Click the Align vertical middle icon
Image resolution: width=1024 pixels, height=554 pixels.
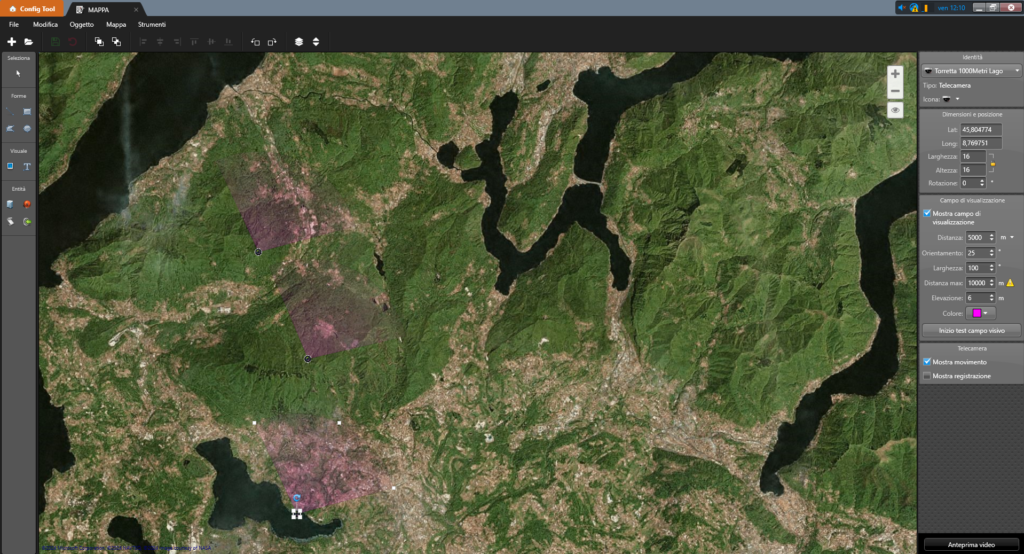(x=211, y=42)
